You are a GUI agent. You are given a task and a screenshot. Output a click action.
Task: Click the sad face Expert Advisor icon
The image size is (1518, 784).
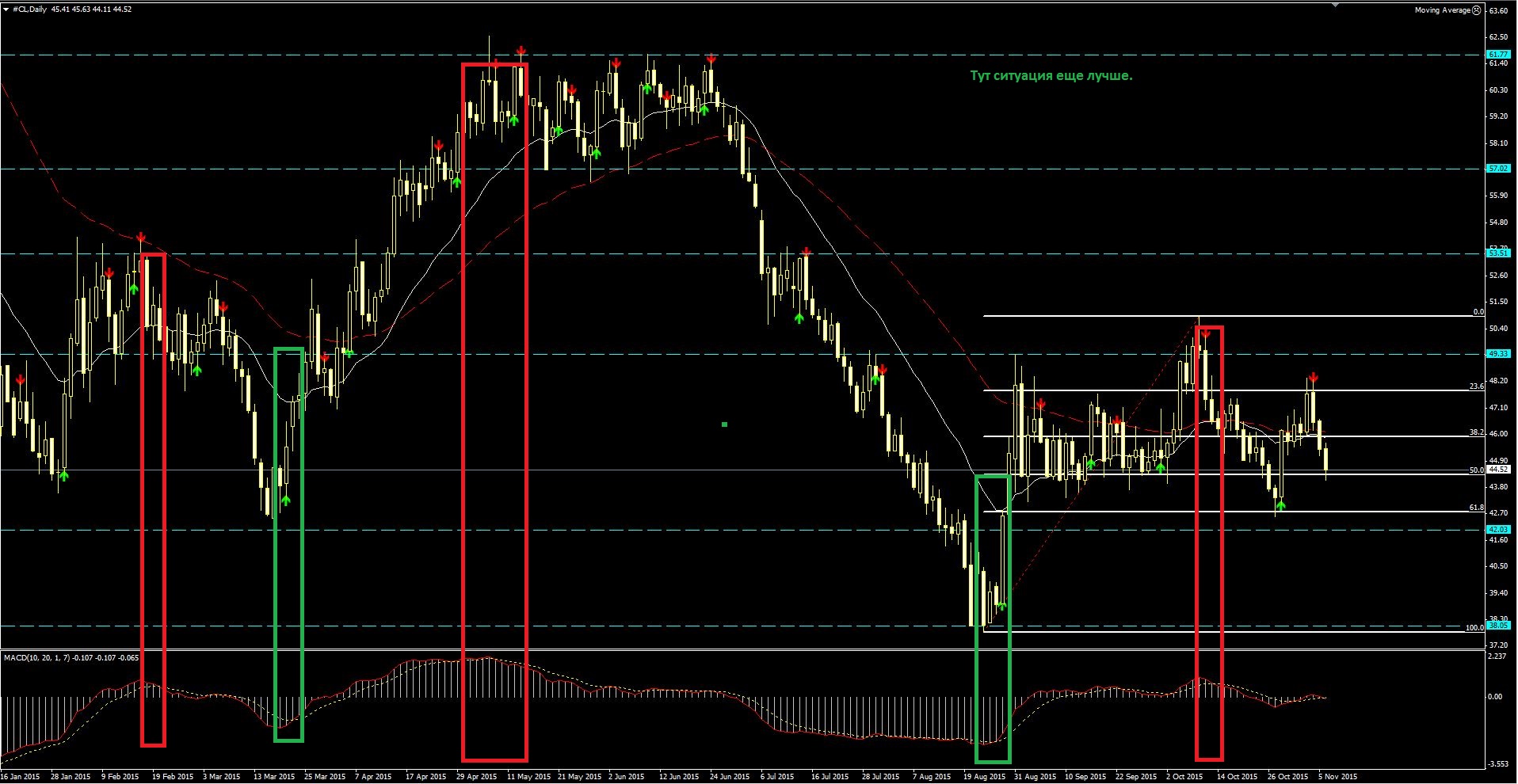pos(1477,10)
